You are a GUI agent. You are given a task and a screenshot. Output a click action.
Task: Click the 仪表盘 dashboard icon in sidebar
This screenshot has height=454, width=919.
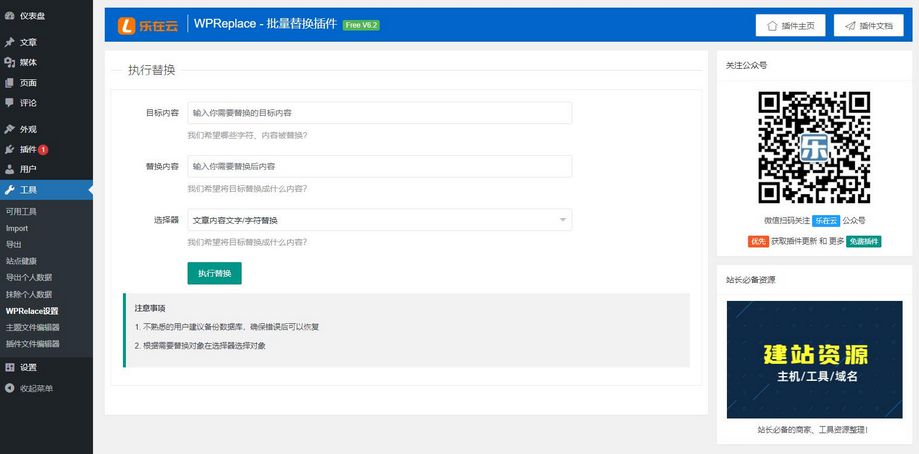9,16
